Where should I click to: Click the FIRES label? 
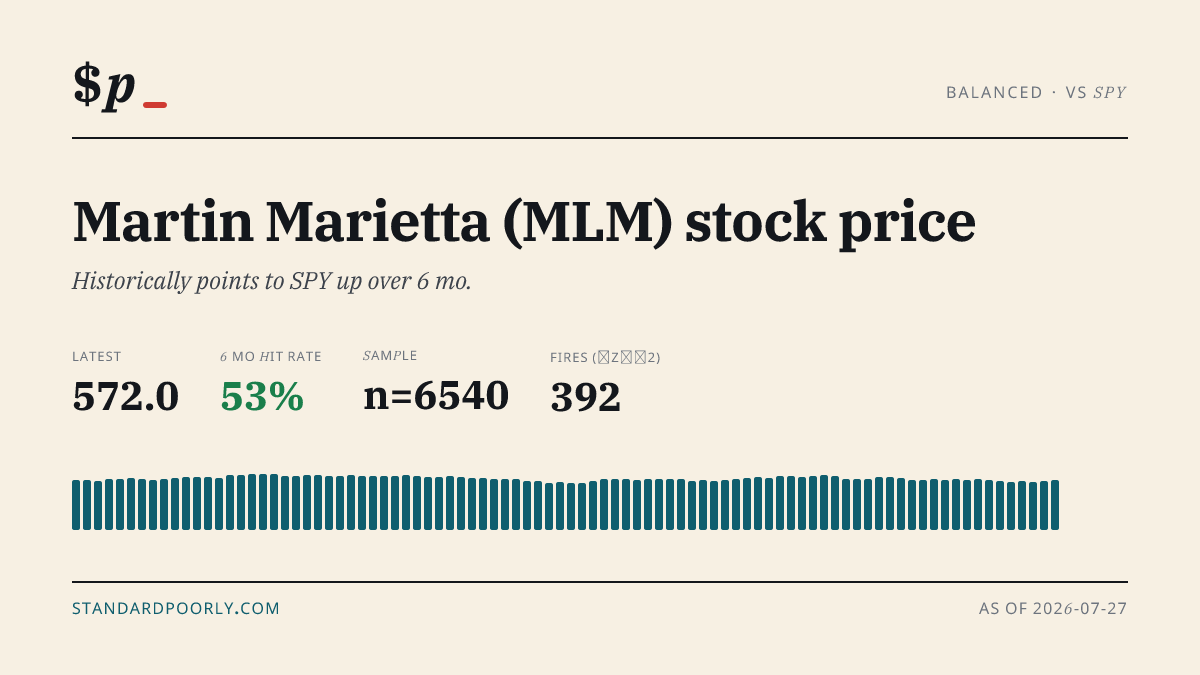605,357
